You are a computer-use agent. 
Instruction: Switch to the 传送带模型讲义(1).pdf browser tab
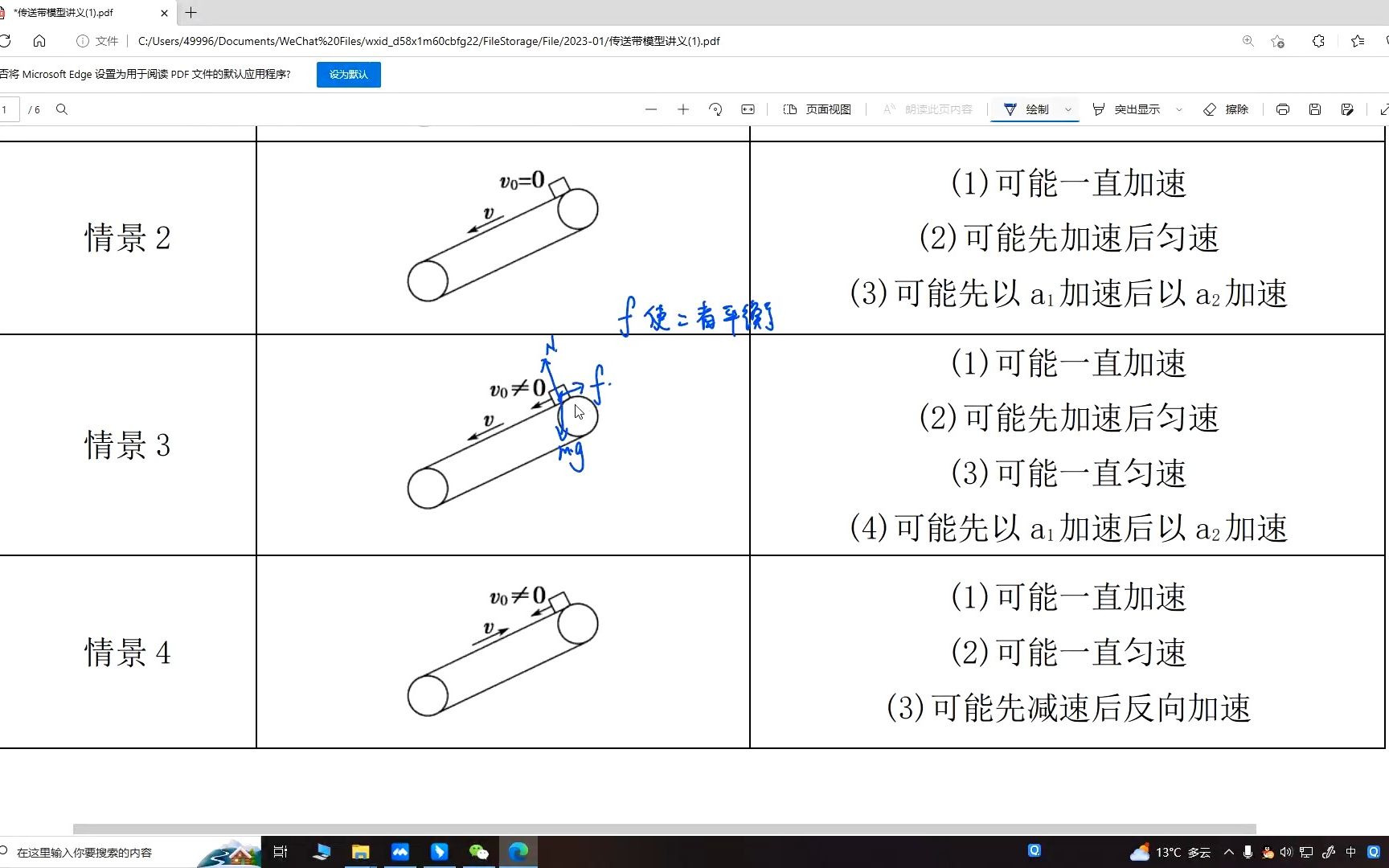(x=80, y=13)
